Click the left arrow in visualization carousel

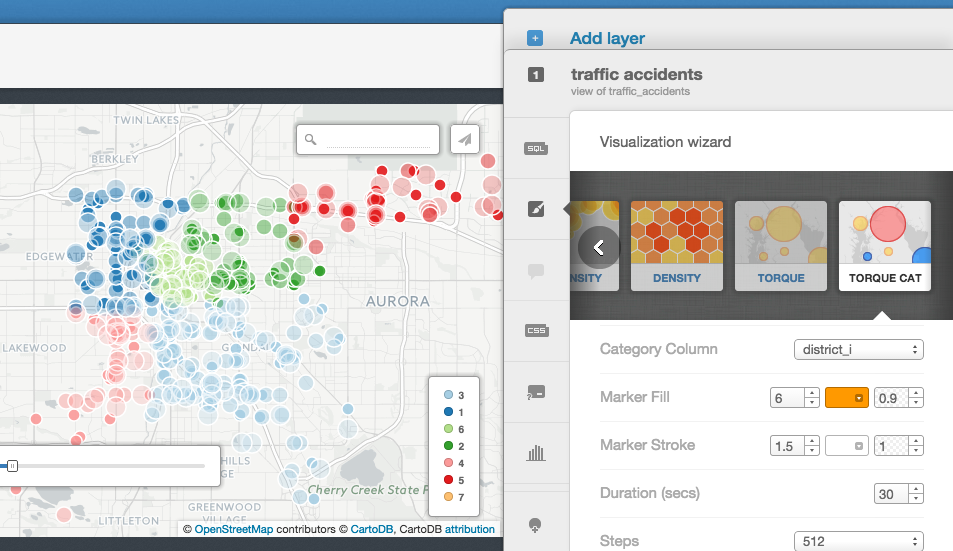[598, 247]
